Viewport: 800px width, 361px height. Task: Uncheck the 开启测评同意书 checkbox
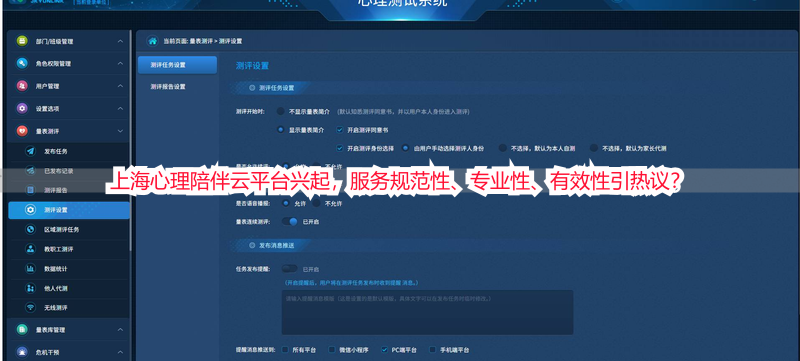coord(340,130)
